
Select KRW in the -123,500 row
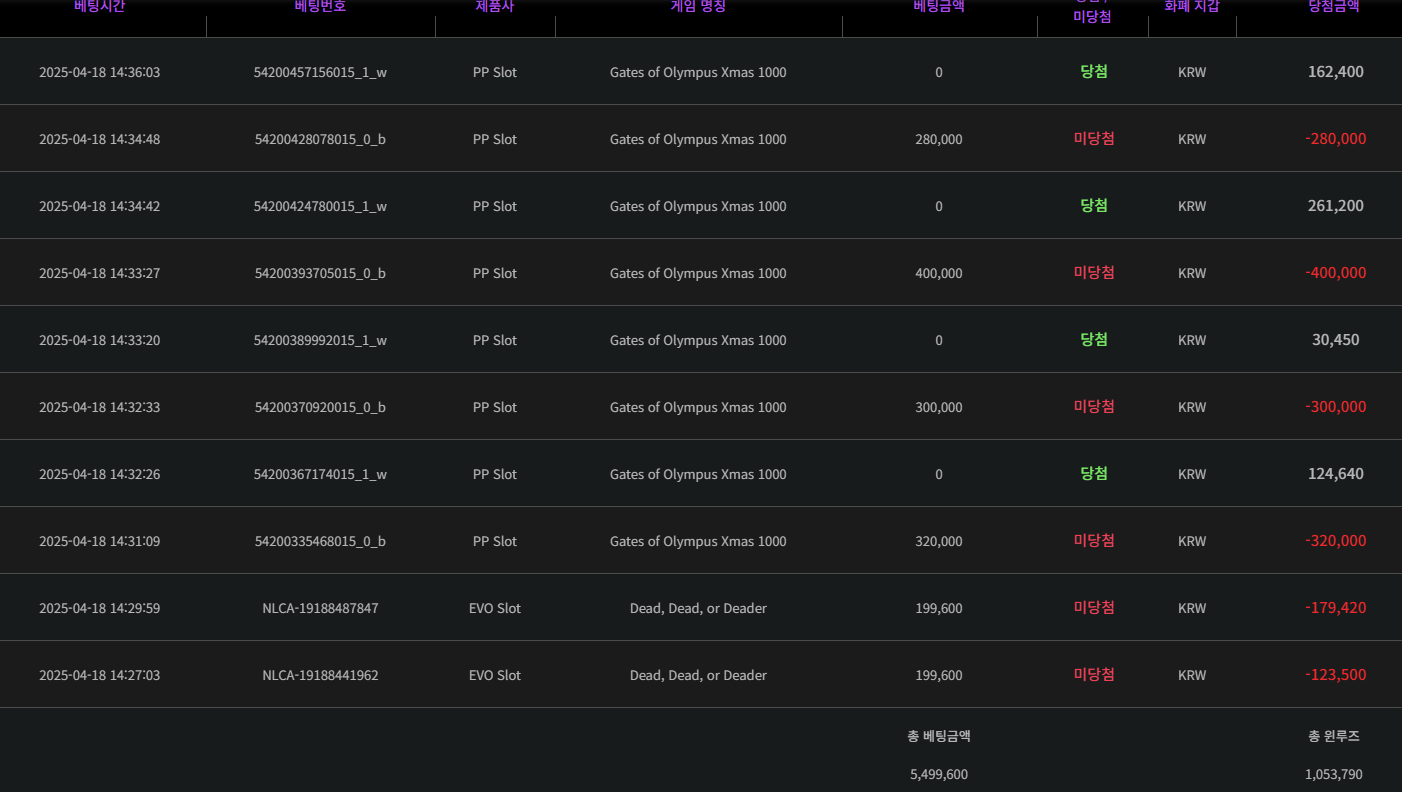1192,675
